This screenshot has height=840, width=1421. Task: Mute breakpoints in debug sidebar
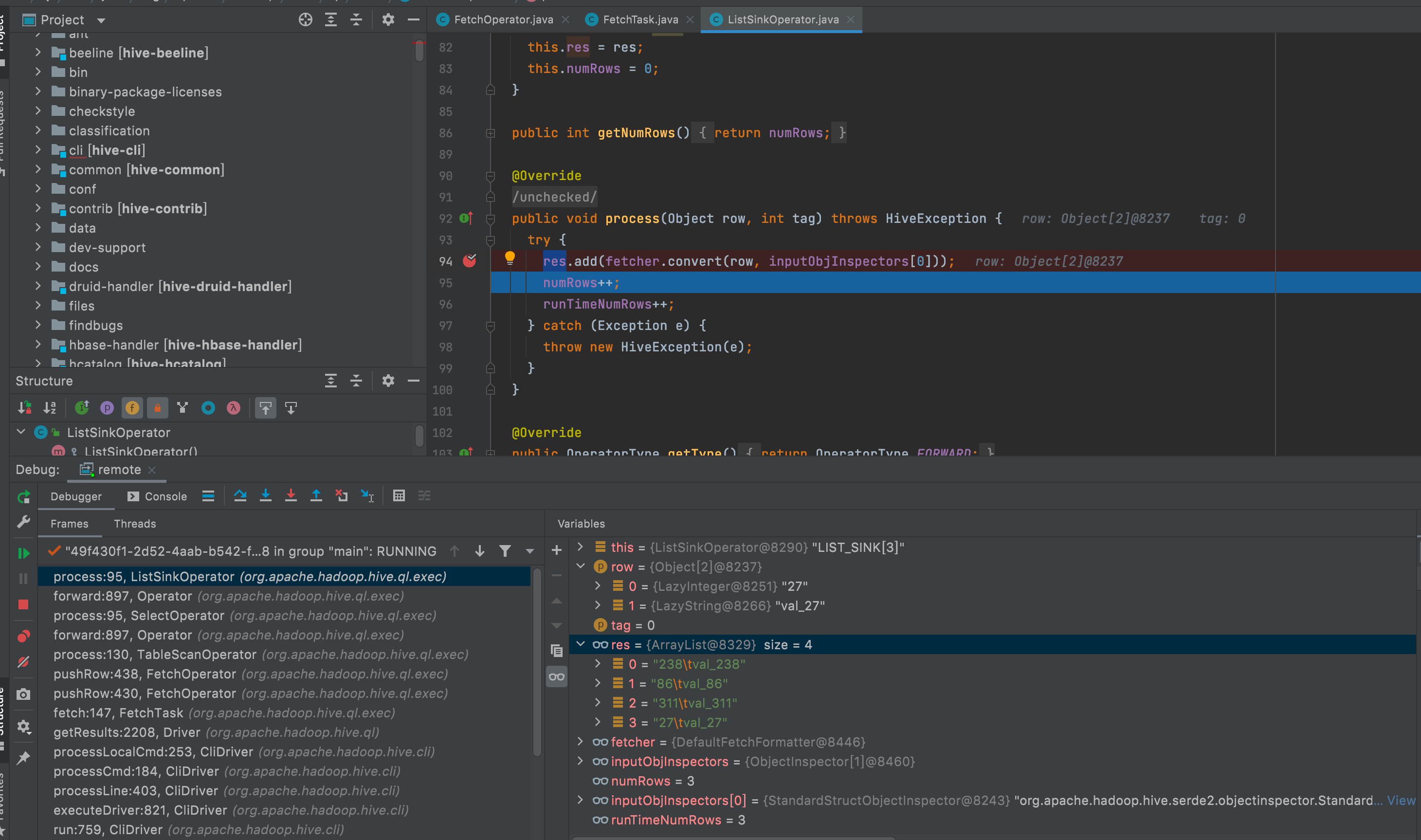pyautogui.click(x=24, y=662)
